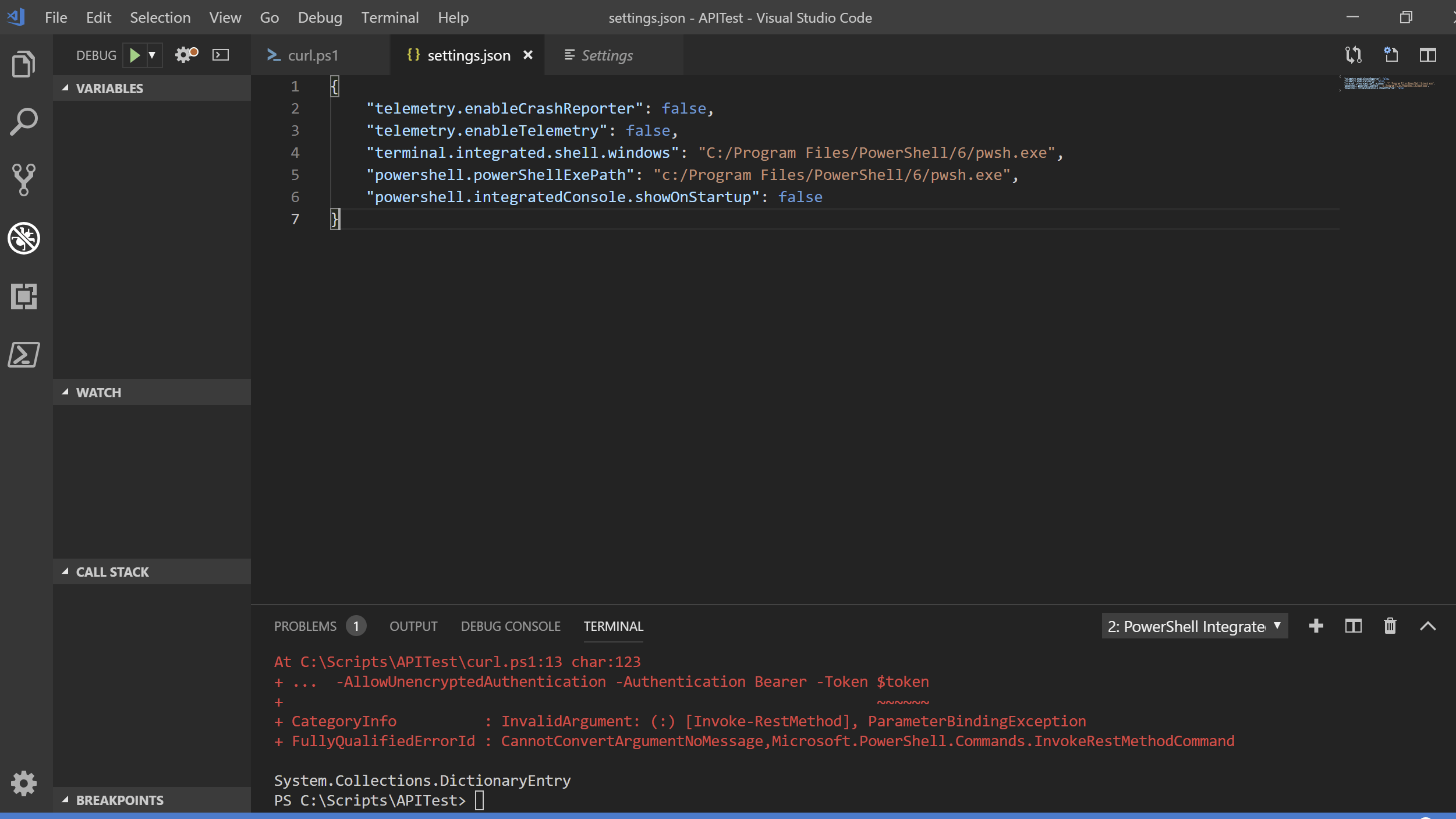Open the Explorer view in activity bar

(24, 64)
